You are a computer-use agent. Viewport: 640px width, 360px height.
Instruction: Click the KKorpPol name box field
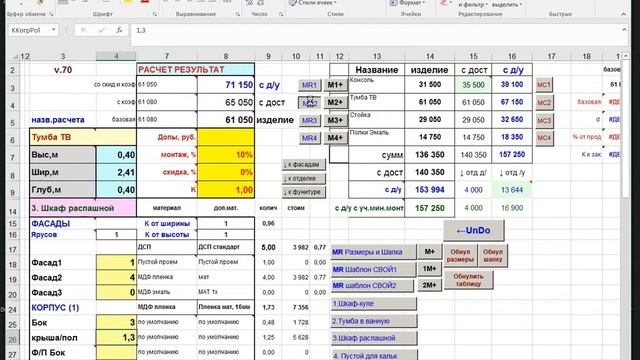[29, 30]
